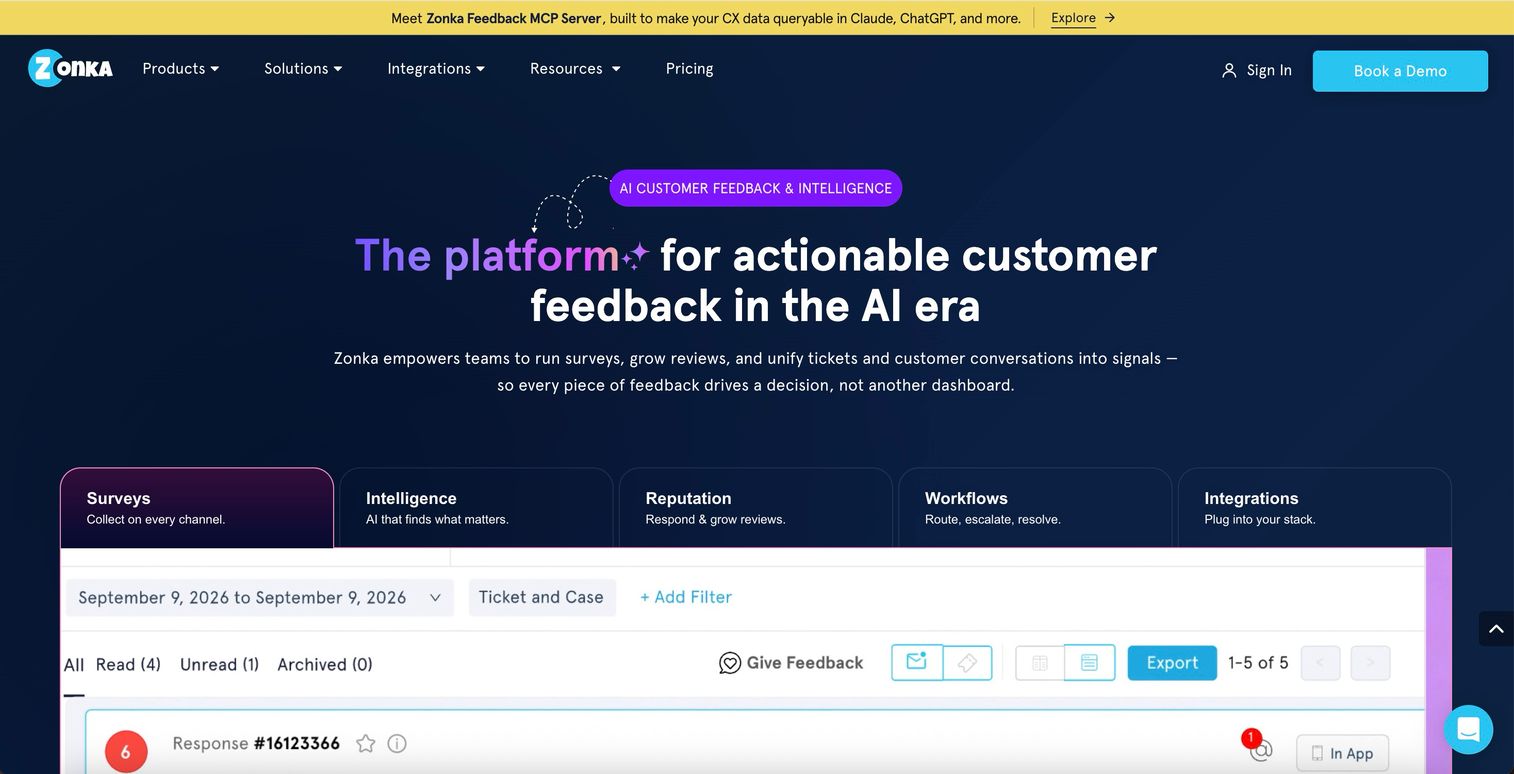
Task: Click the Sign In user icon
Action: point(1229,70)
